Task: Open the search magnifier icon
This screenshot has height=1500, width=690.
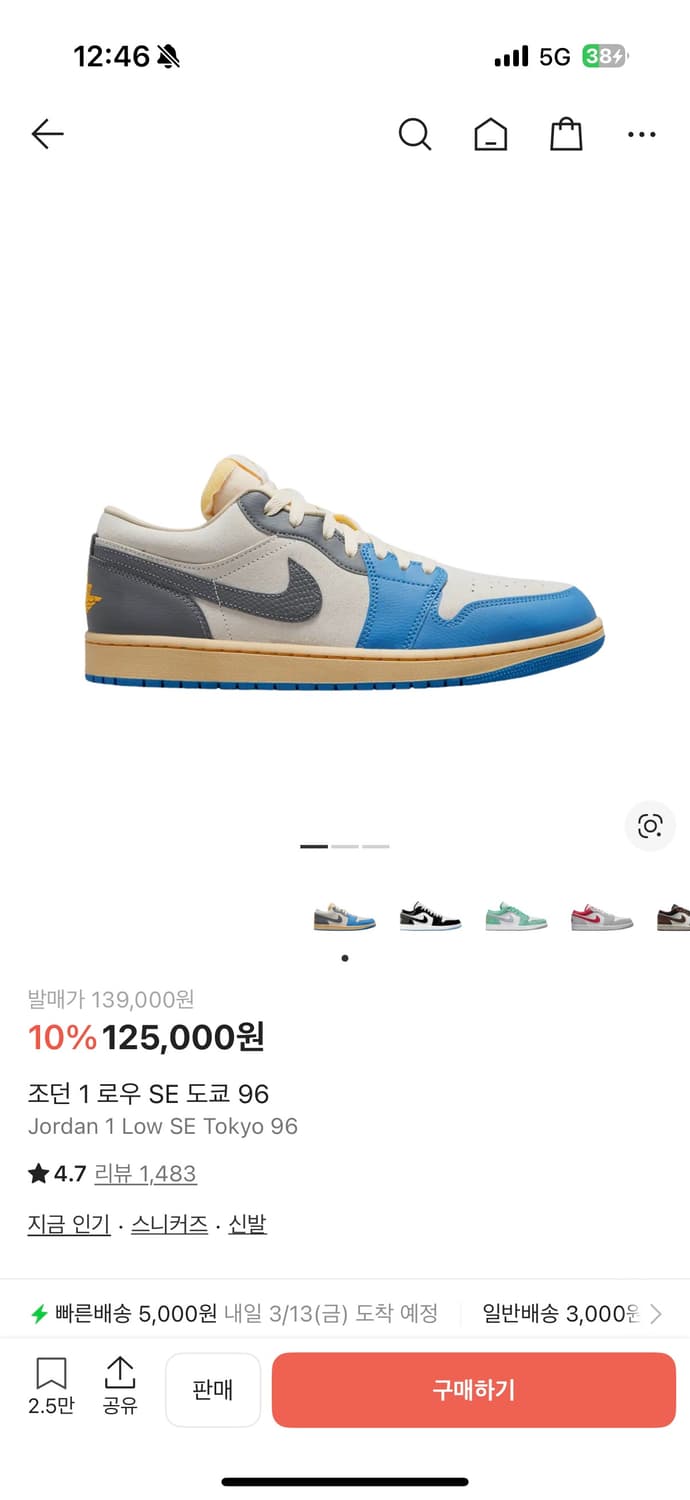Action: 415,134
